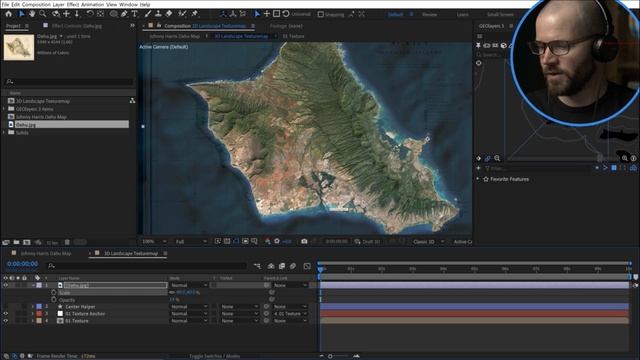Screen dimensions: 640x360
Task: Click the timeline zoom slider handle
Action: (330, 356)
